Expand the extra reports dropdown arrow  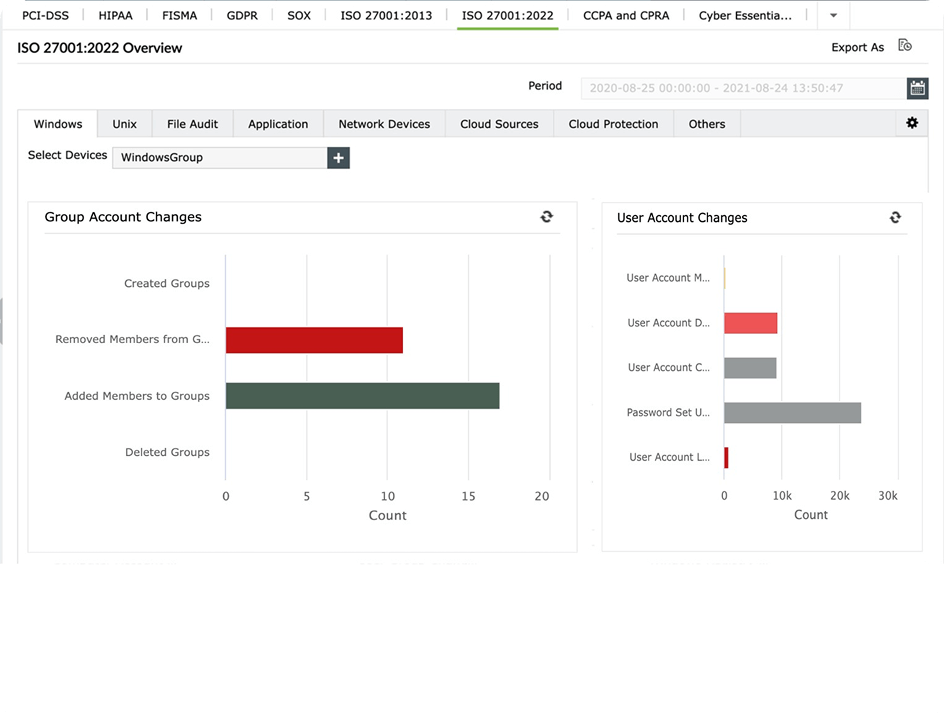(833, 15)
